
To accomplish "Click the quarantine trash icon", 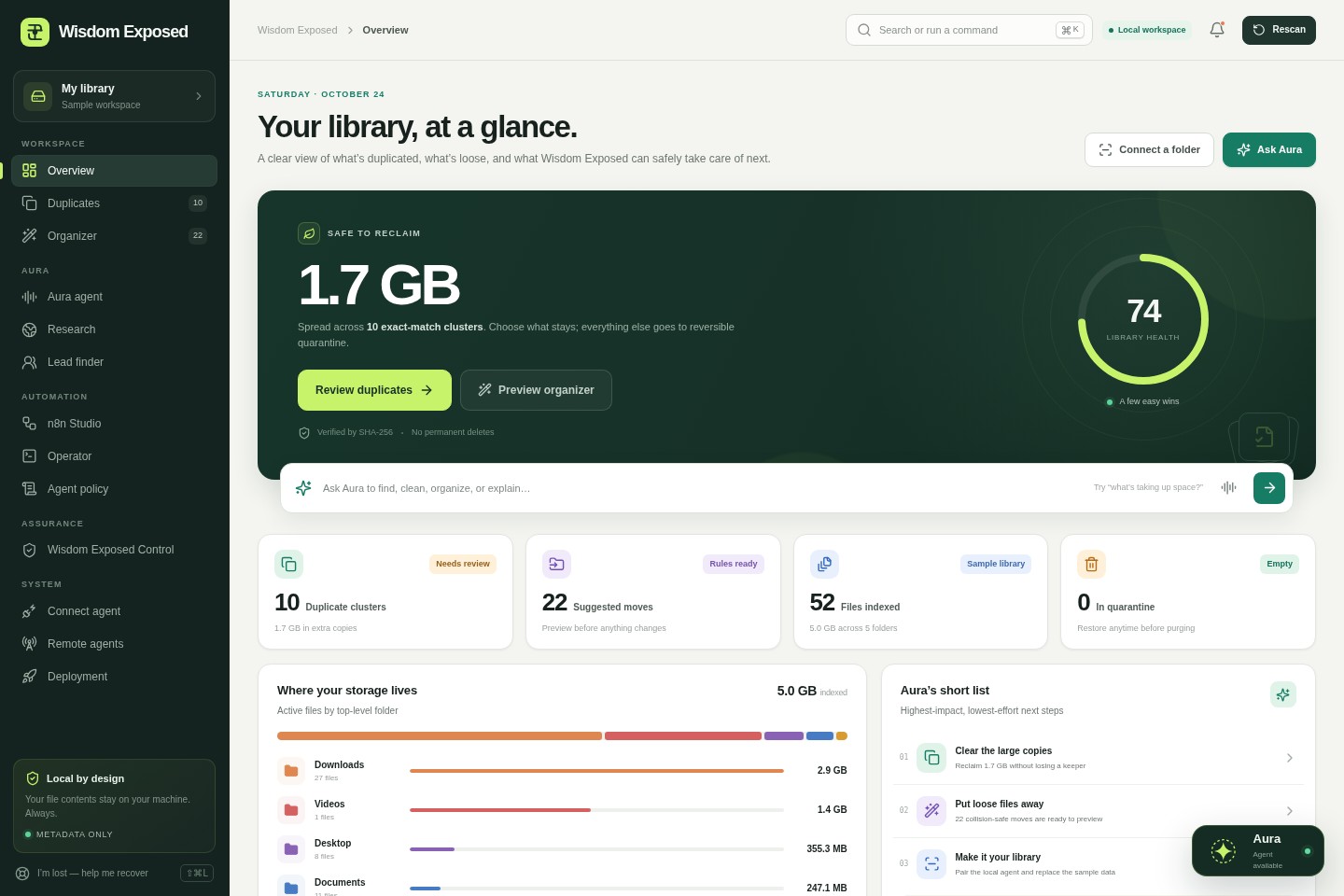I will pos(1091,564).
